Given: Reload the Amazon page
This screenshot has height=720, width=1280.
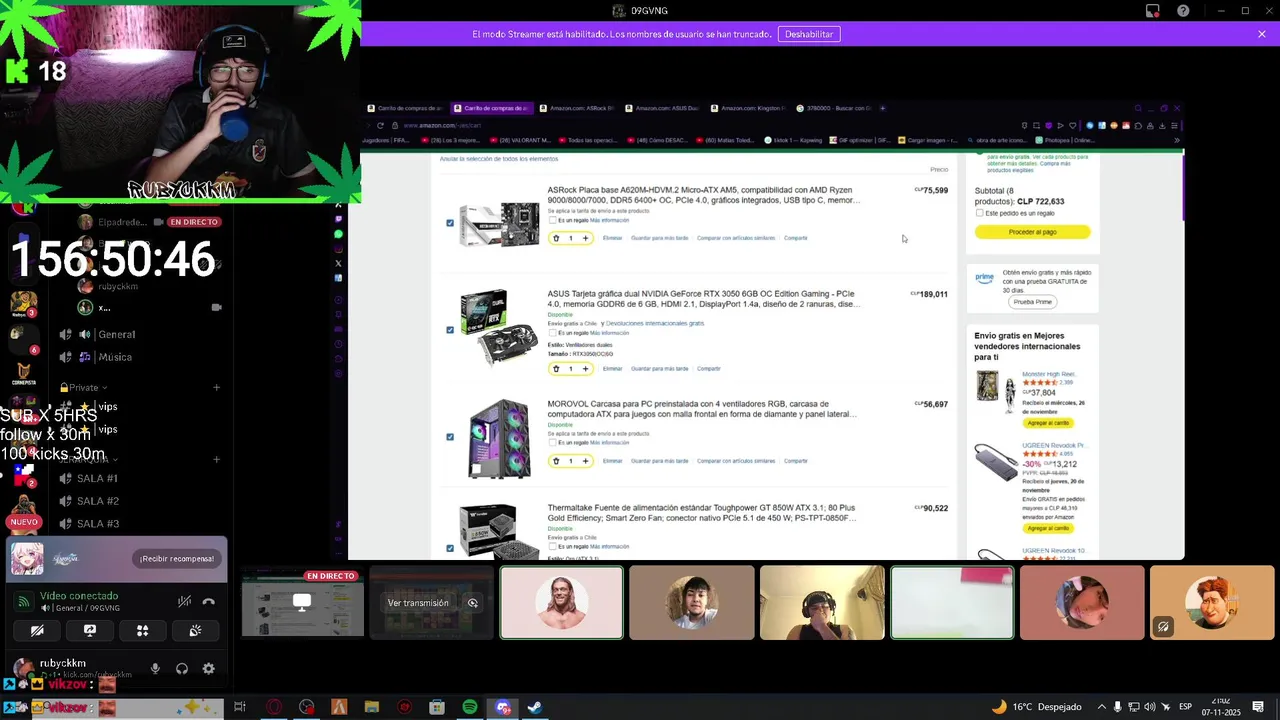Looking at the screenshot, I should pyautogui.click(x=380, y=126).
